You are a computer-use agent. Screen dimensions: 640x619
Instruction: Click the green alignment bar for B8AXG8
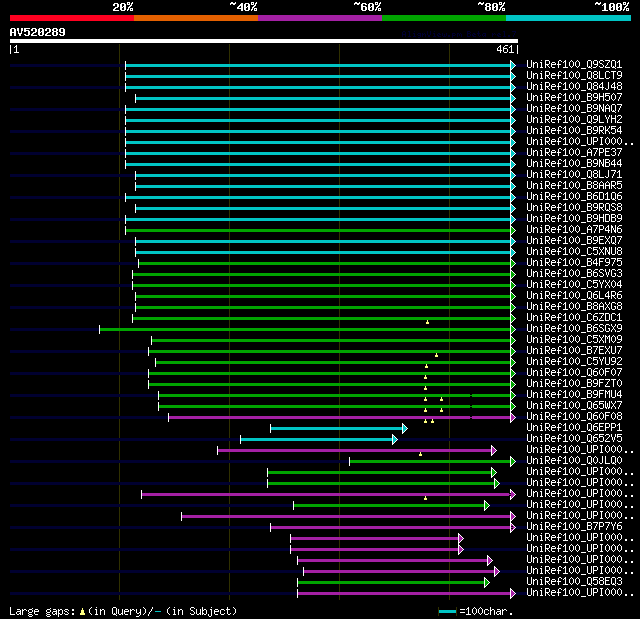click(x=323, y=308)
